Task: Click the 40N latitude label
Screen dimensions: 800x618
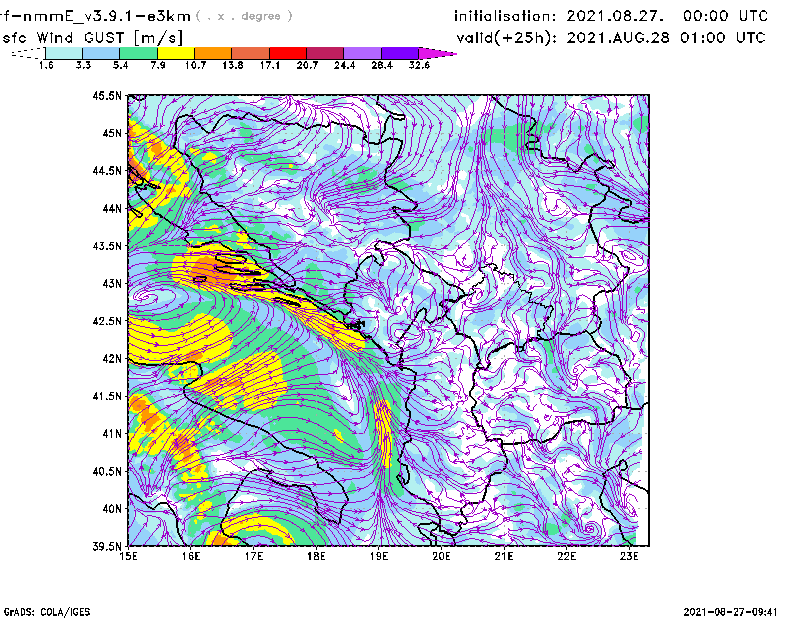Action: pyautogui.click(x=112, y=508)
